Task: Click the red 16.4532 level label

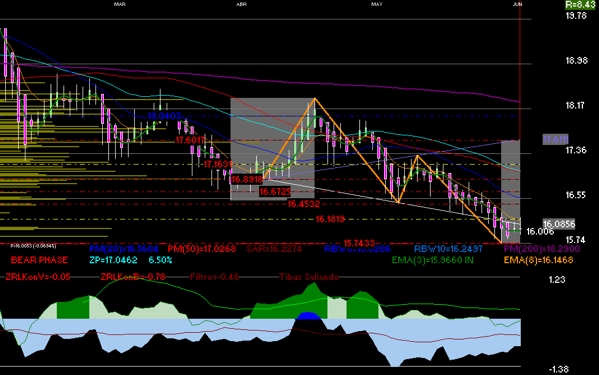Action: click(303, 204)
